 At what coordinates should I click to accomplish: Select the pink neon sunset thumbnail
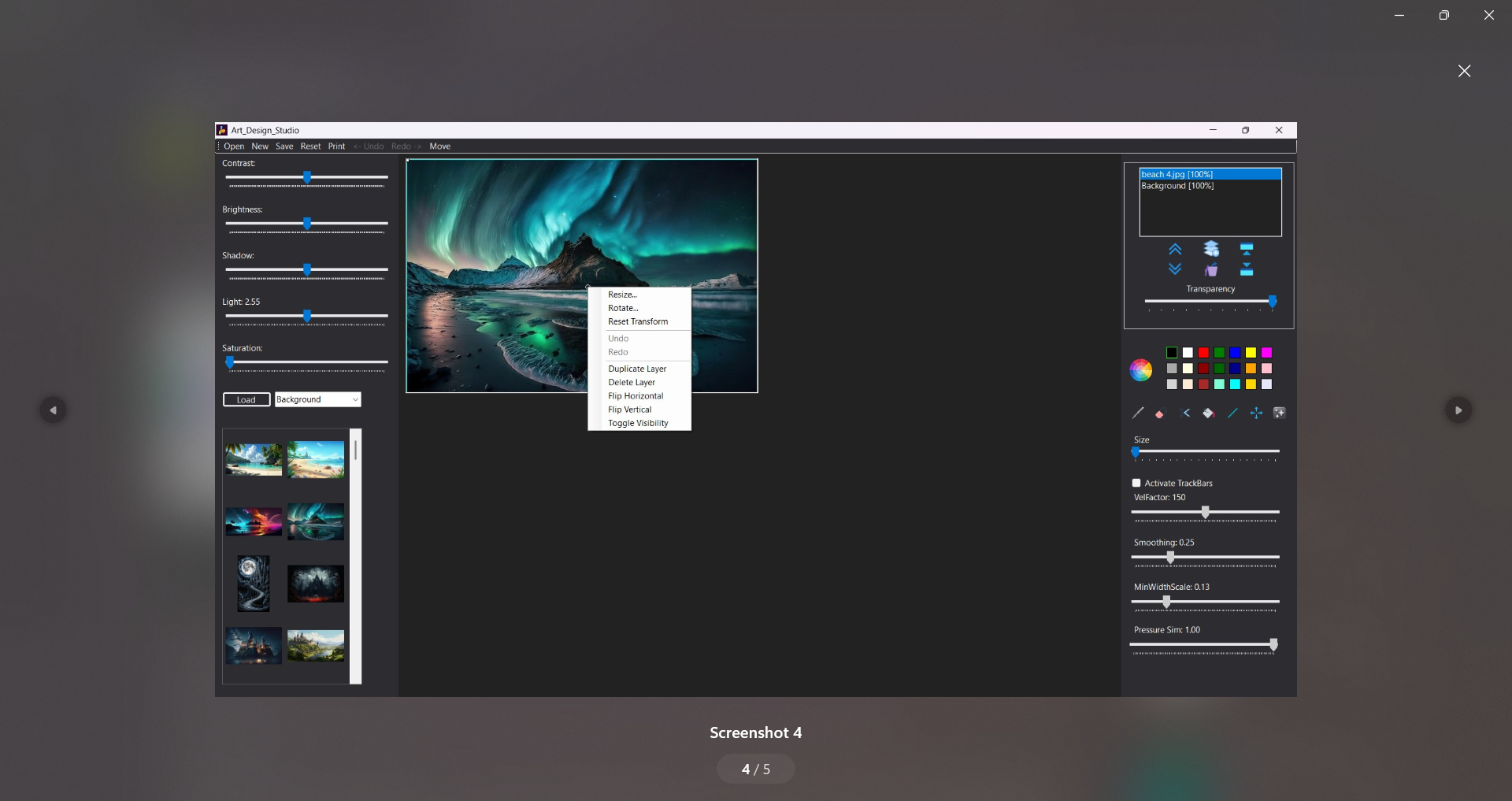[x=254, y=522]
